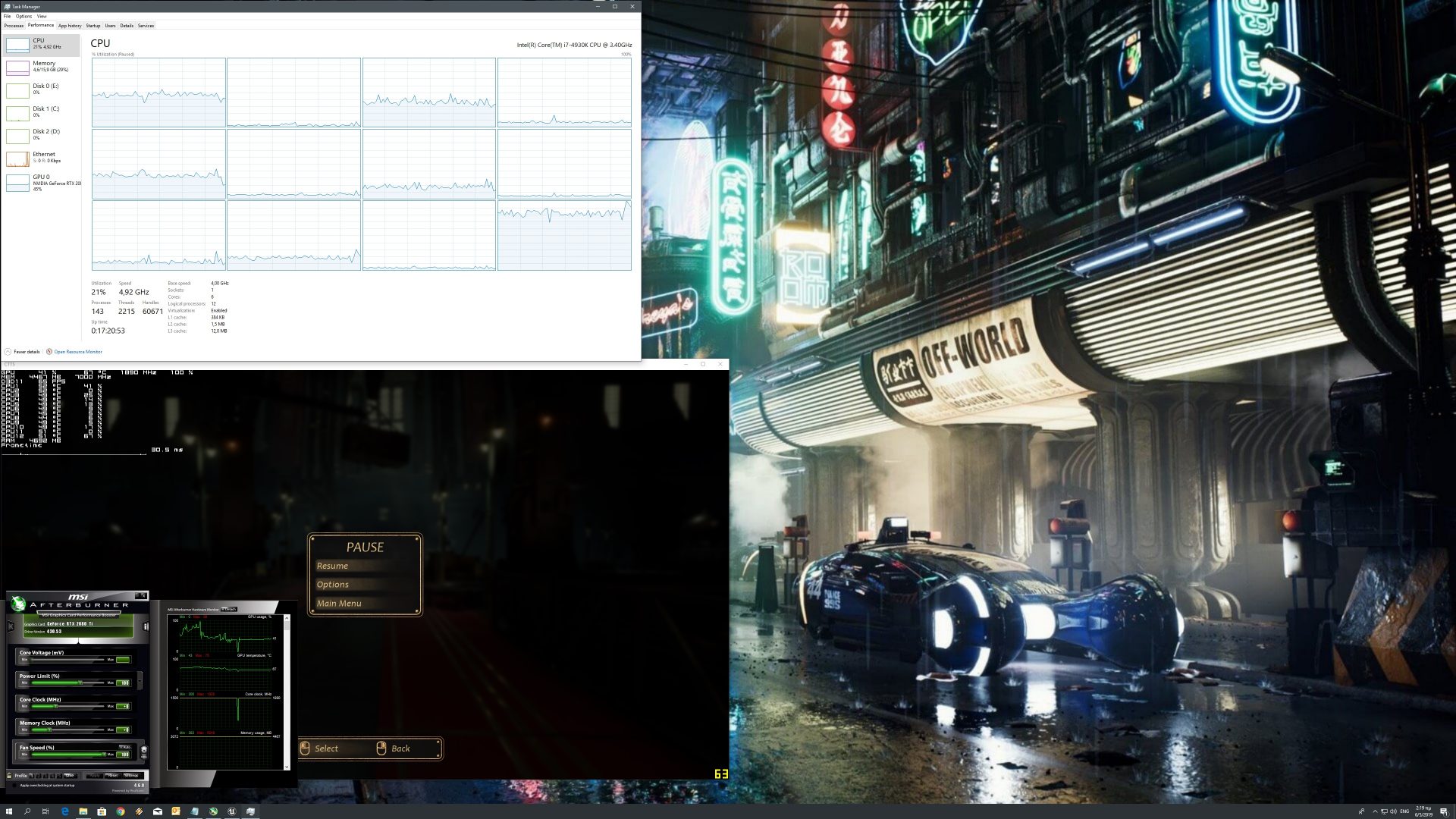Open Microsoft Store taskbar icon
Image resolution: width=1456 pixels, height=819 pixels.
coord(102,811)
